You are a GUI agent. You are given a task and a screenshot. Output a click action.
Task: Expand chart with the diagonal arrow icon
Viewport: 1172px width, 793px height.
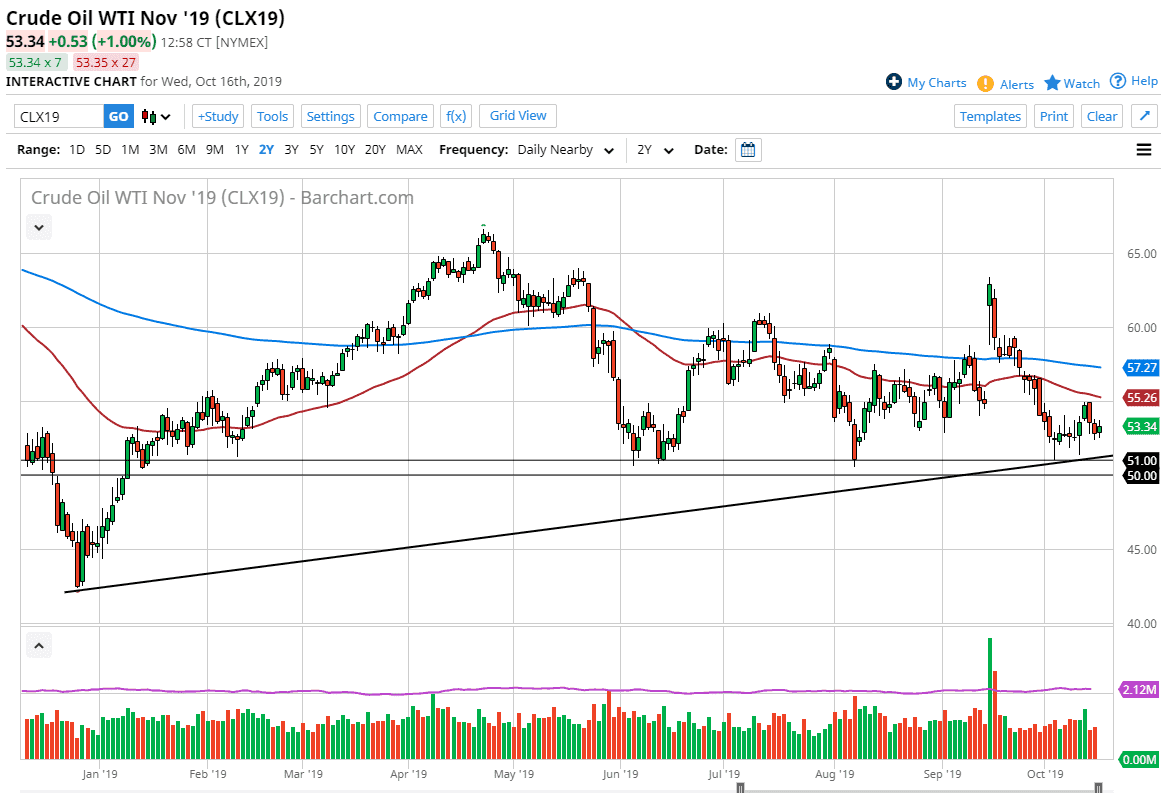click(1143, 115)
